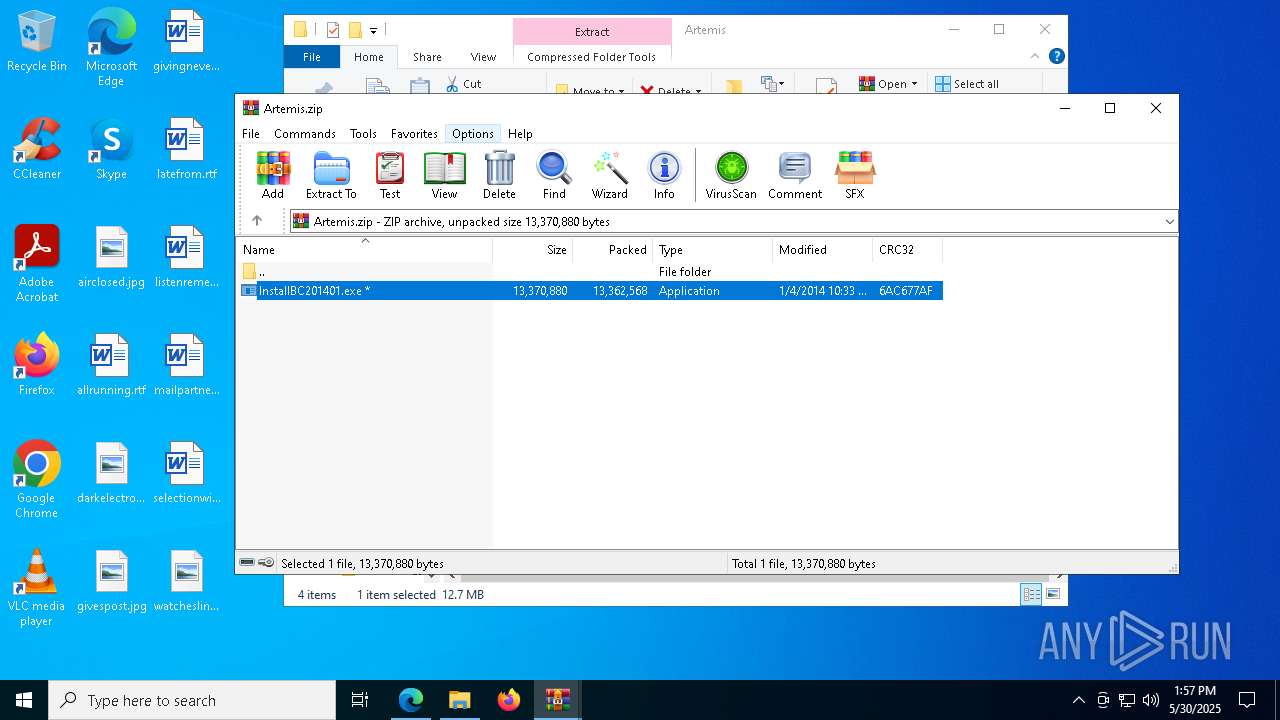
Task: Click the Test archive icon
Action: tap(390, 175)
